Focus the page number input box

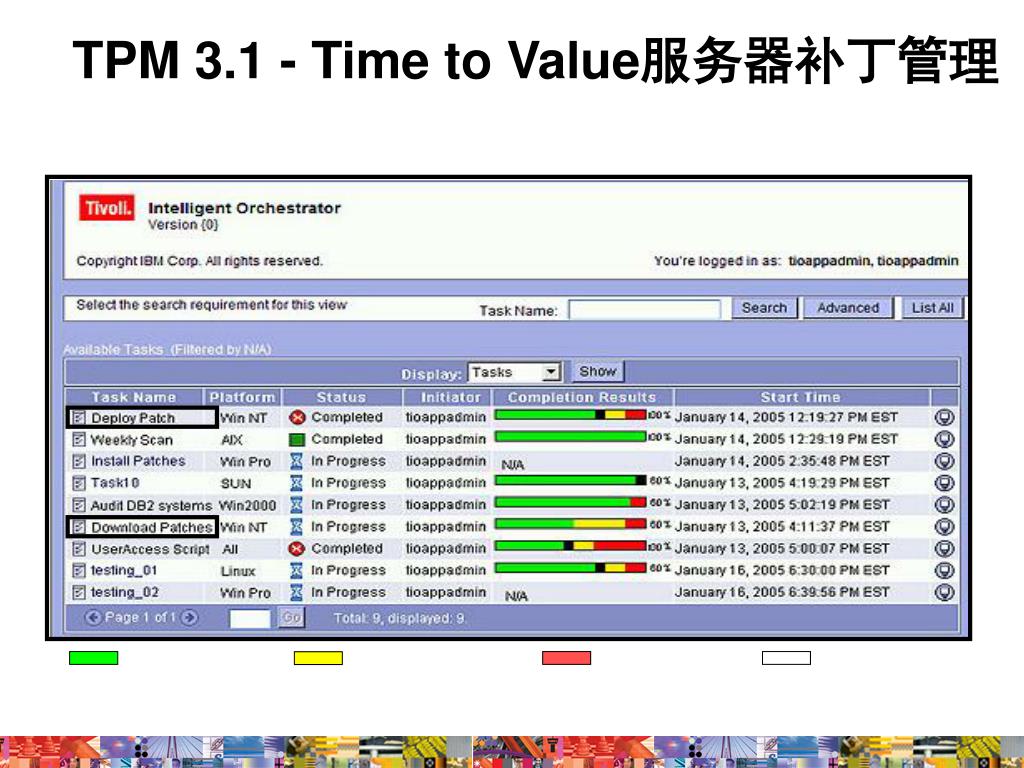click(x=250, y=618)
